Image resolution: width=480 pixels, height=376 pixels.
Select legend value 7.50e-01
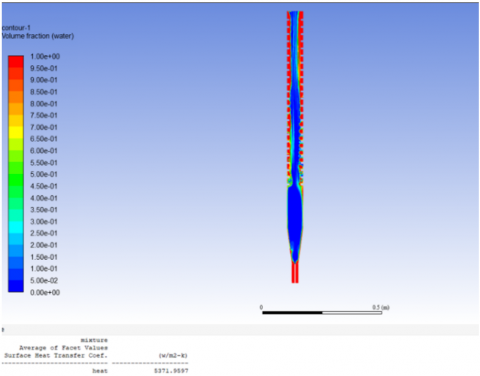coord(44,115)
